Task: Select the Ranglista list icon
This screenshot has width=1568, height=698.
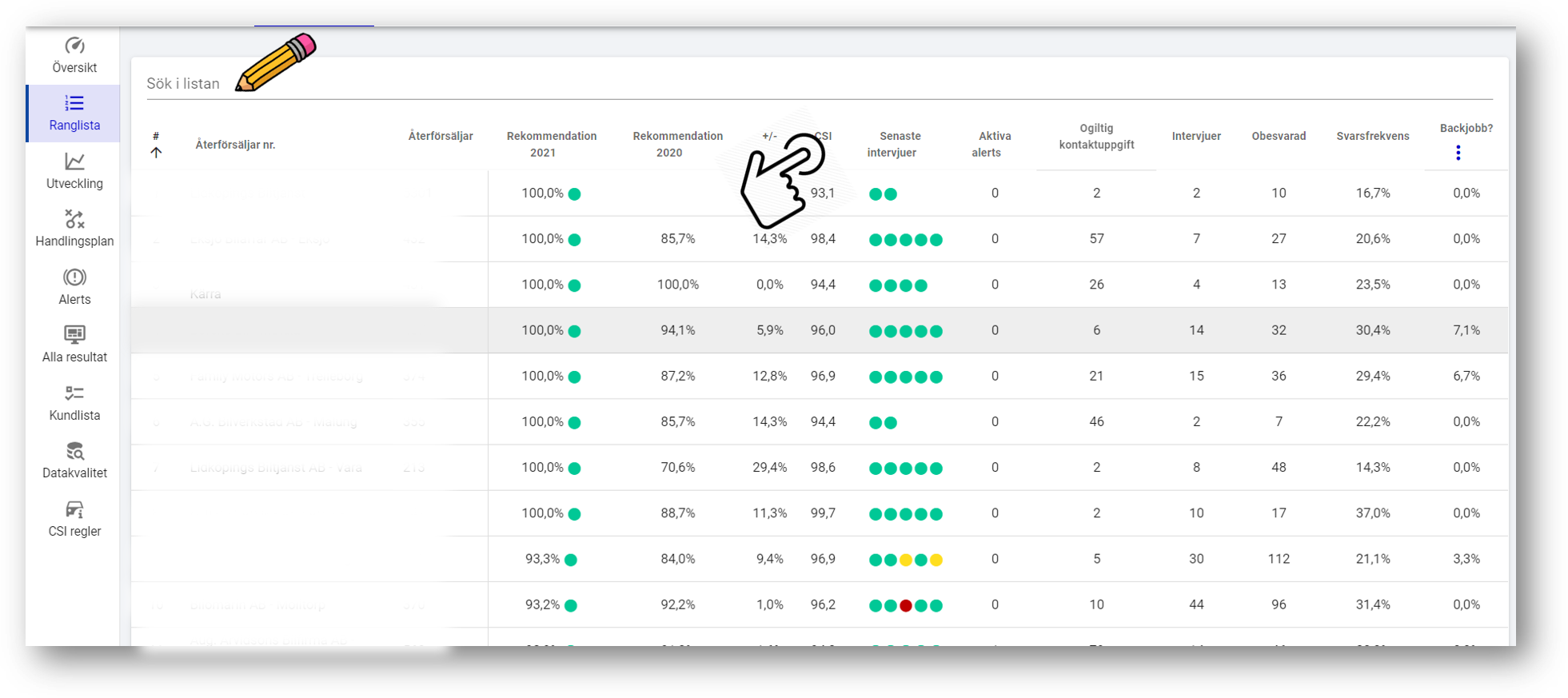Action: tap(74, 103)
